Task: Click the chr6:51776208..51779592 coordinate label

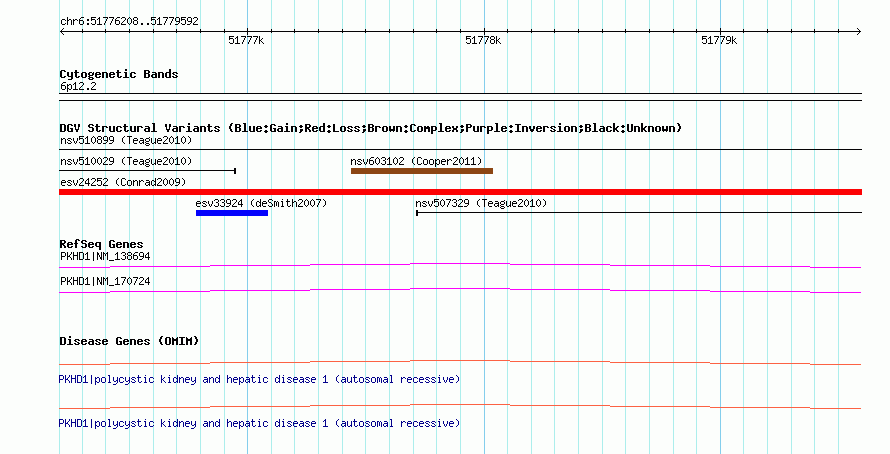Action: pos(129,22)
